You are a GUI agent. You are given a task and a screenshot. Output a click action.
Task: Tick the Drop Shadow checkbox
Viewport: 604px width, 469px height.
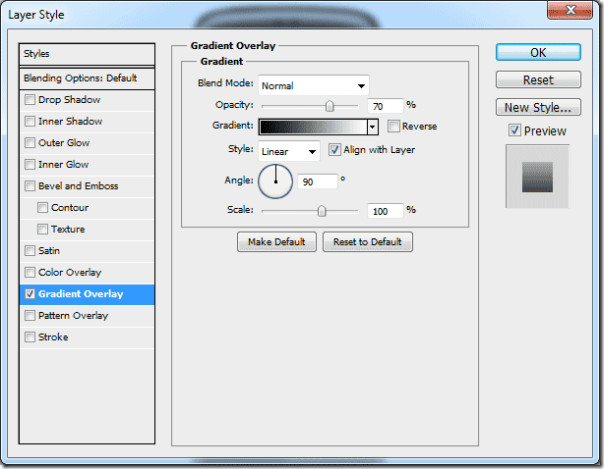30,100
